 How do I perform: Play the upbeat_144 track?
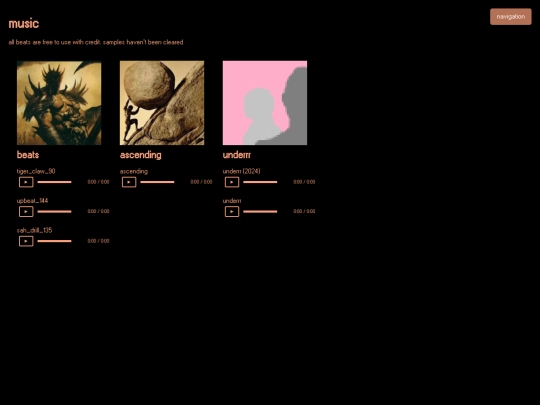(x=26, y=211)
